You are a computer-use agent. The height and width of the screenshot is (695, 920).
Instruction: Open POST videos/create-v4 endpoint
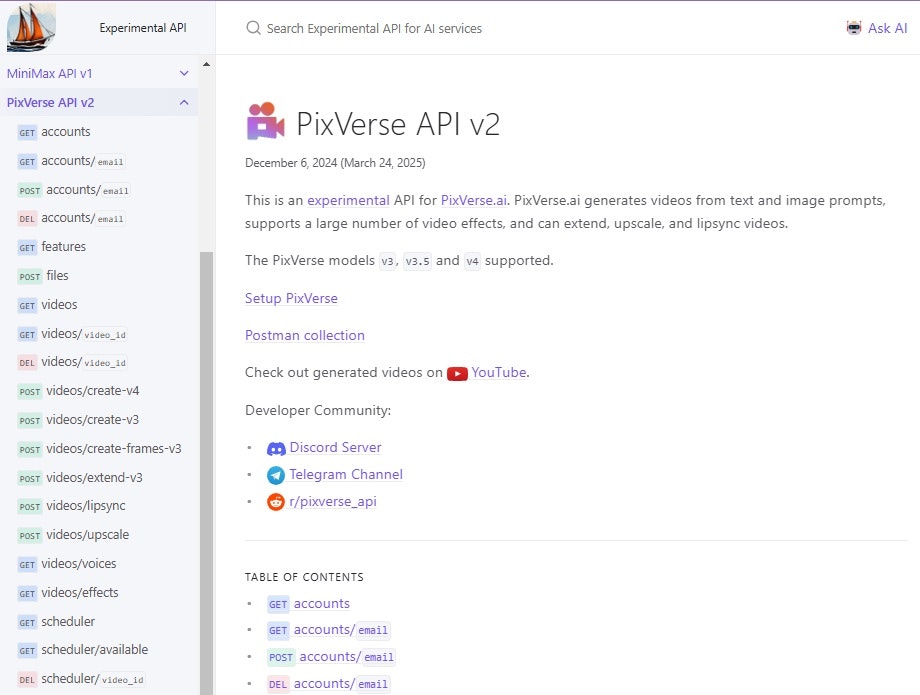coord(79,391)
